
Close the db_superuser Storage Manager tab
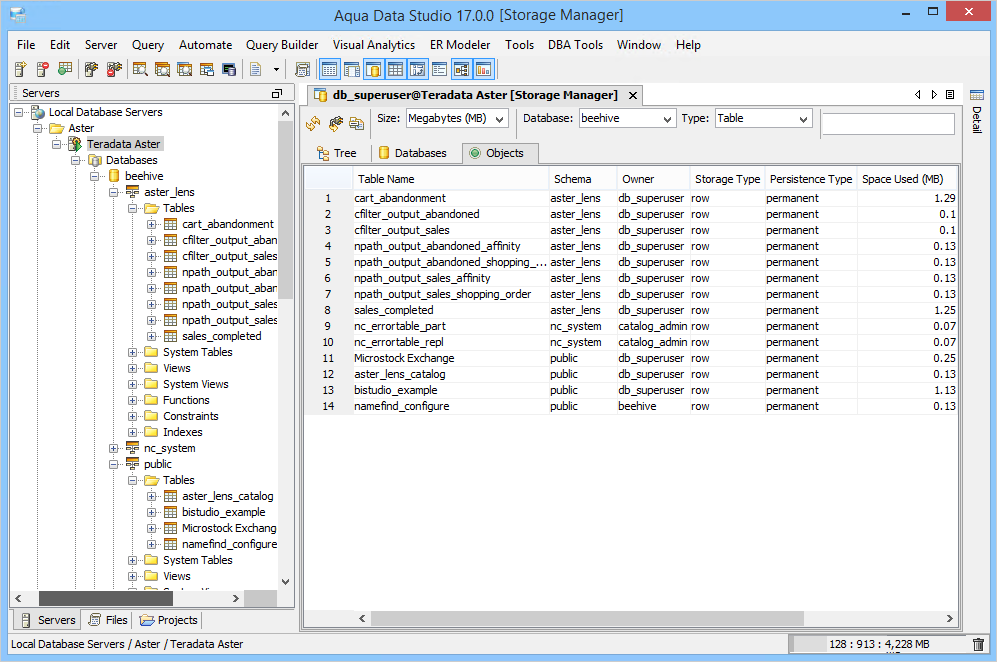(633, 95)
